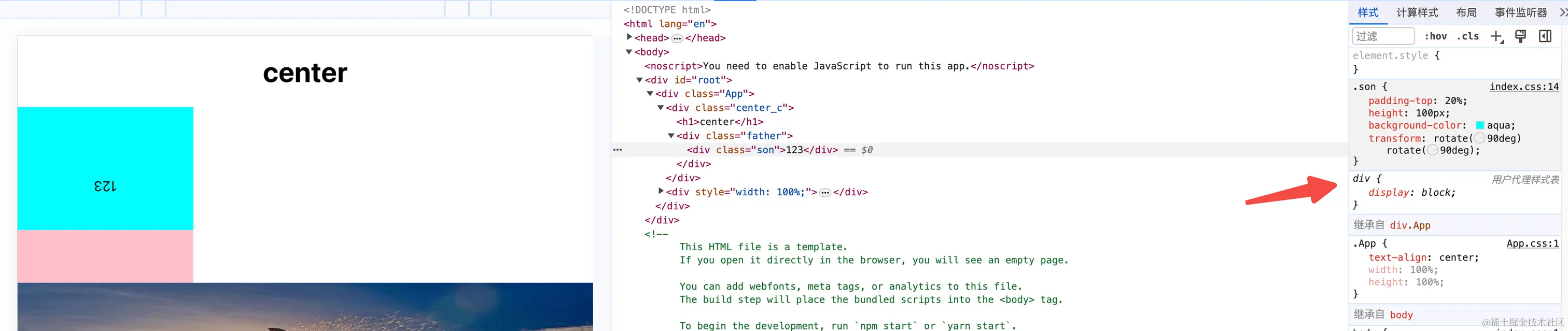The width and height of the screenshot is (1568, 331).
Task: Click the display block declaration
Action: 1411,192
